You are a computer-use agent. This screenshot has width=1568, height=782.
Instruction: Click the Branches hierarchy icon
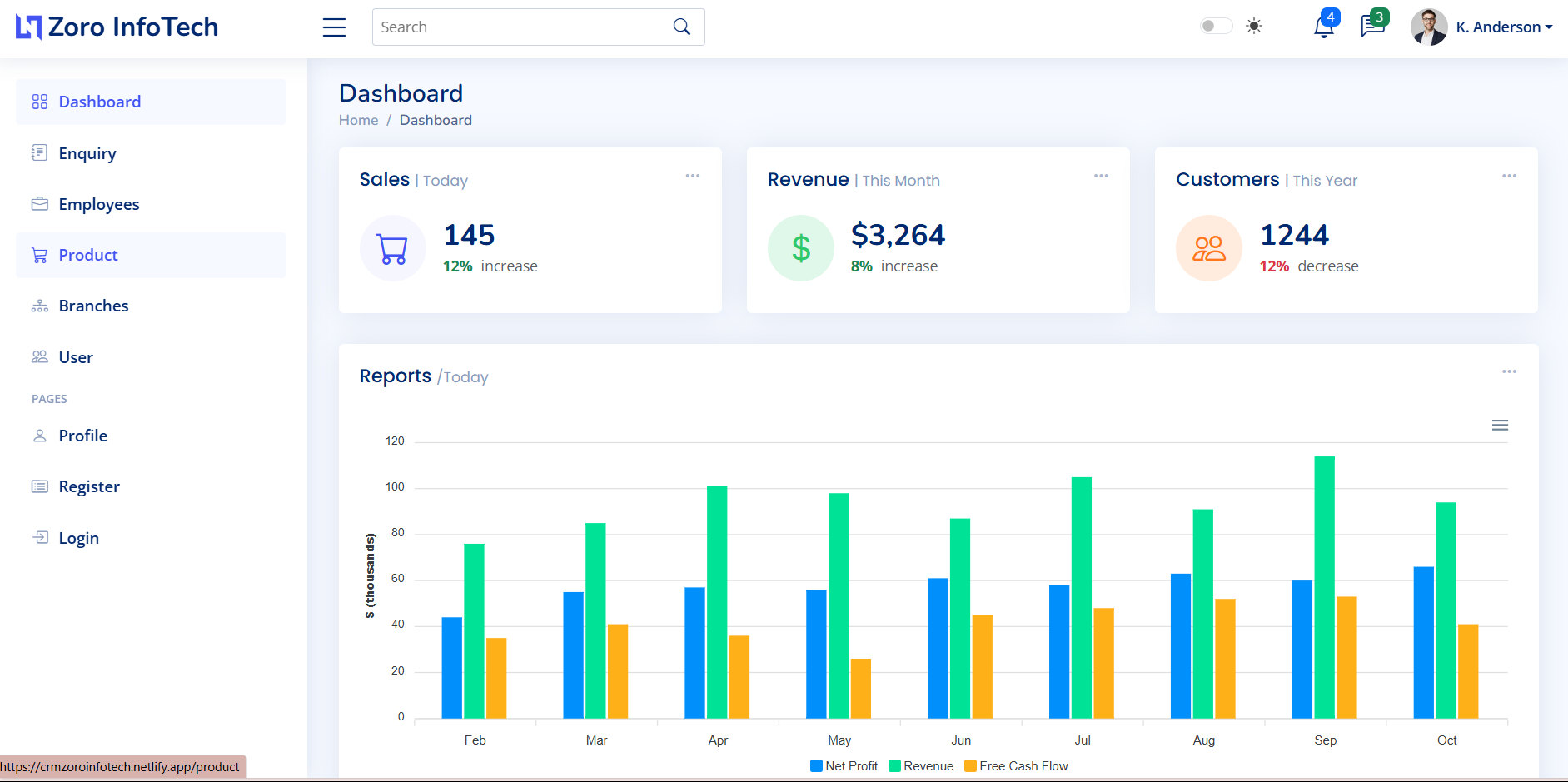(x=39, y=306)
